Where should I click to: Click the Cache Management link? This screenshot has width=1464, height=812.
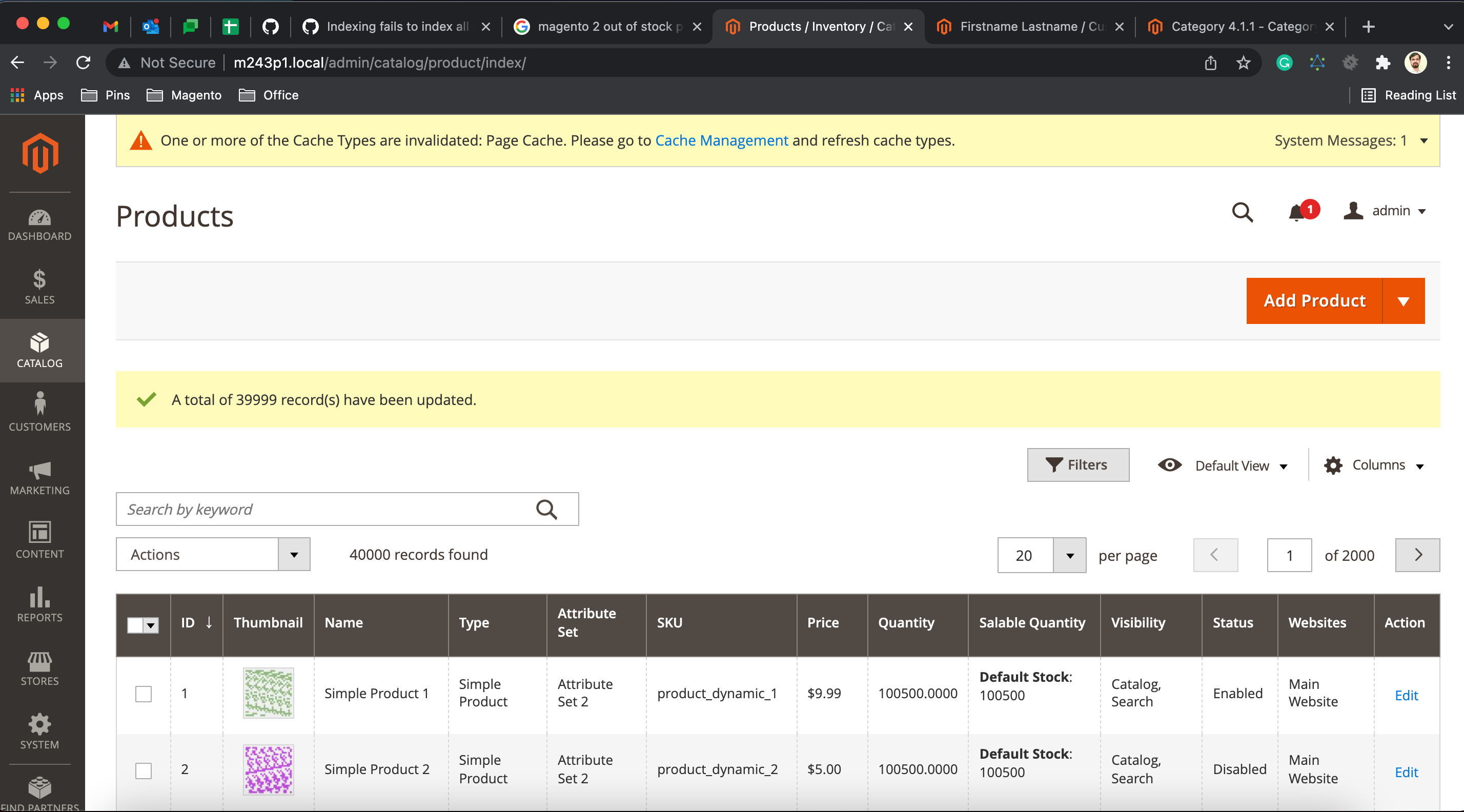tap(721, 140)
